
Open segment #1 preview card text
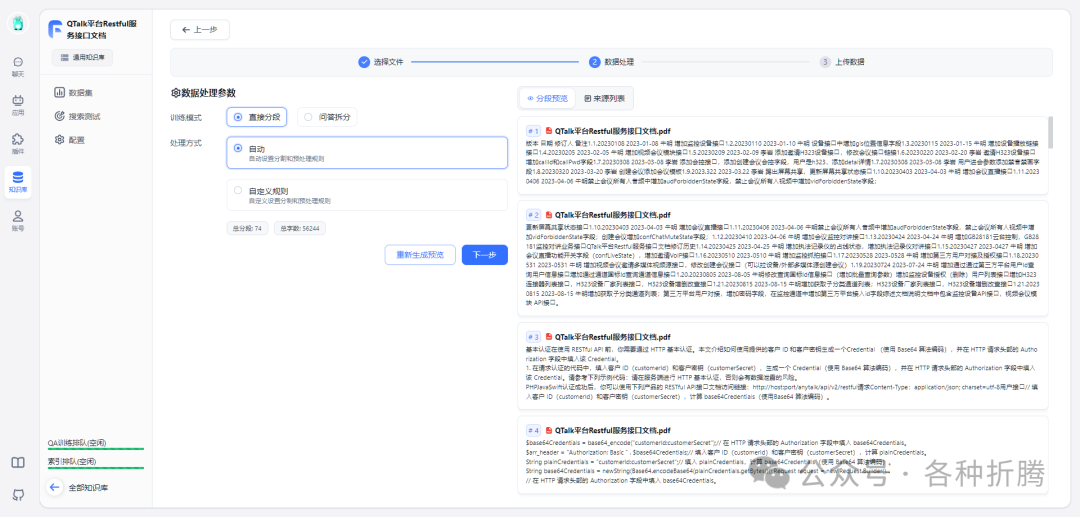pyautogui.click(x=784, y=162)
